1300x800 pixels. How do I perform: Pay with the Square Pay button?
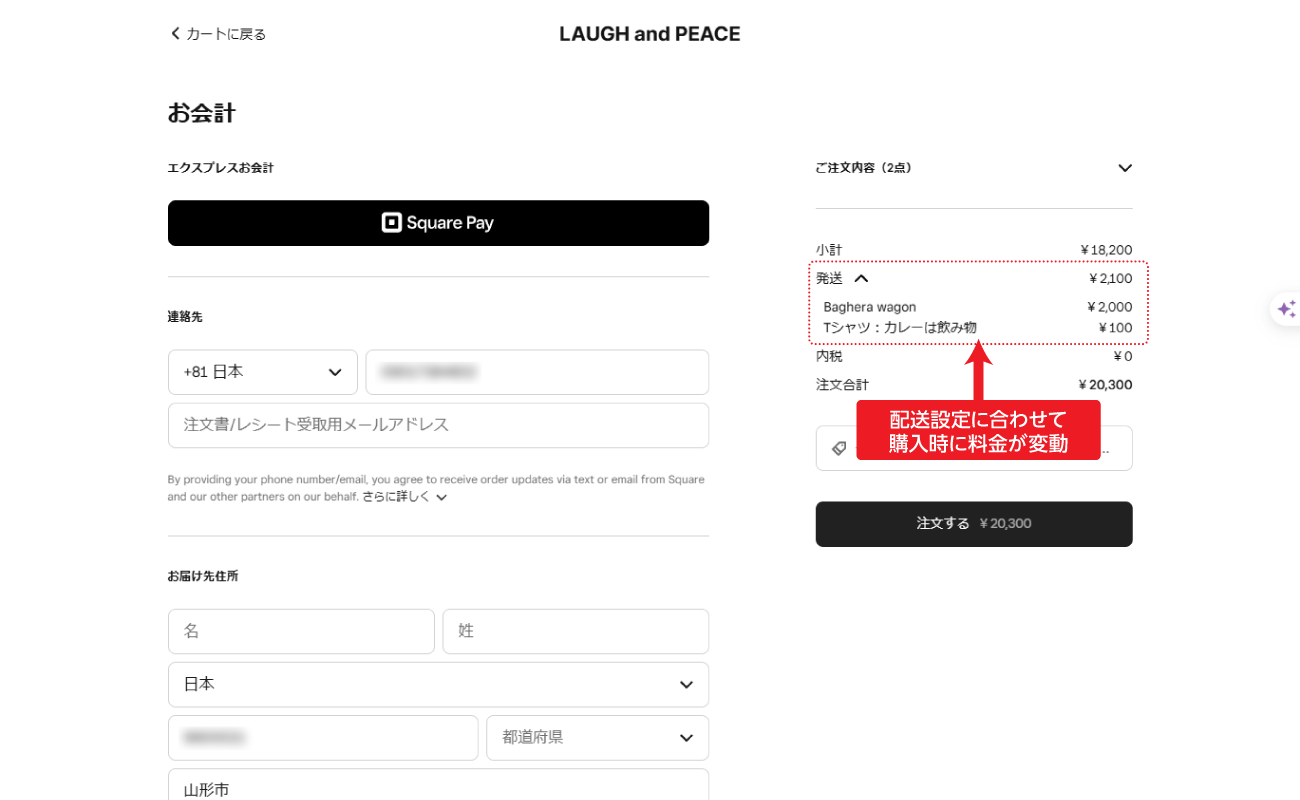(x=438, y=223)
